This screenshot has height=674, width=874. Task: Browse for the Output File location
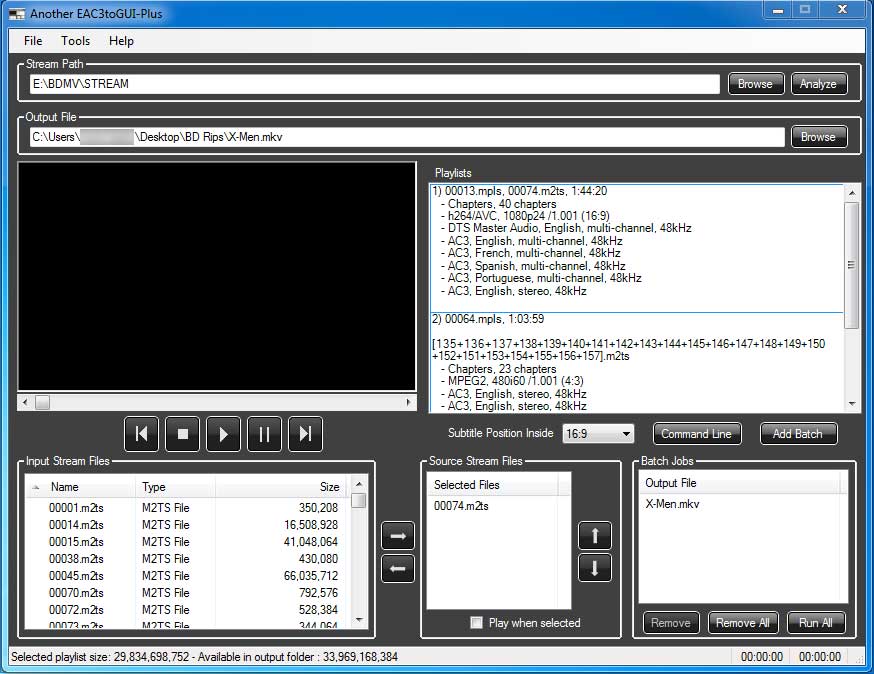click(x=819, y=137)
